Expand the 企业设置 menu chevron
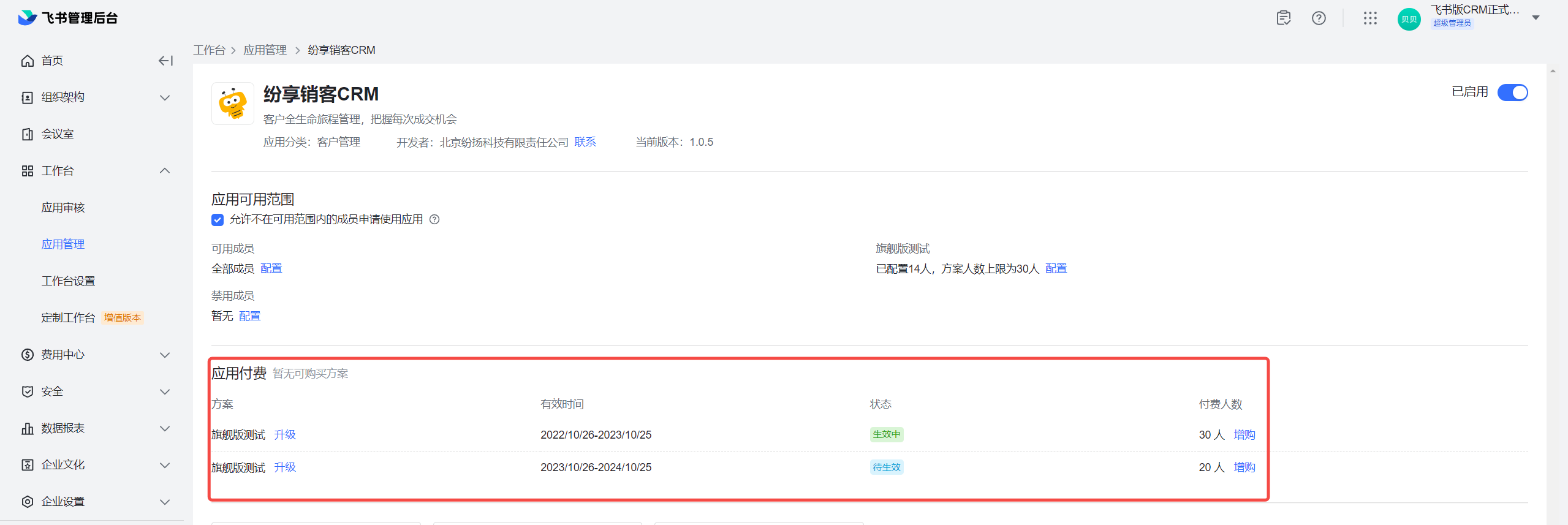Image resolution: width=1568 pixels, height=525 pixels. 165,502
